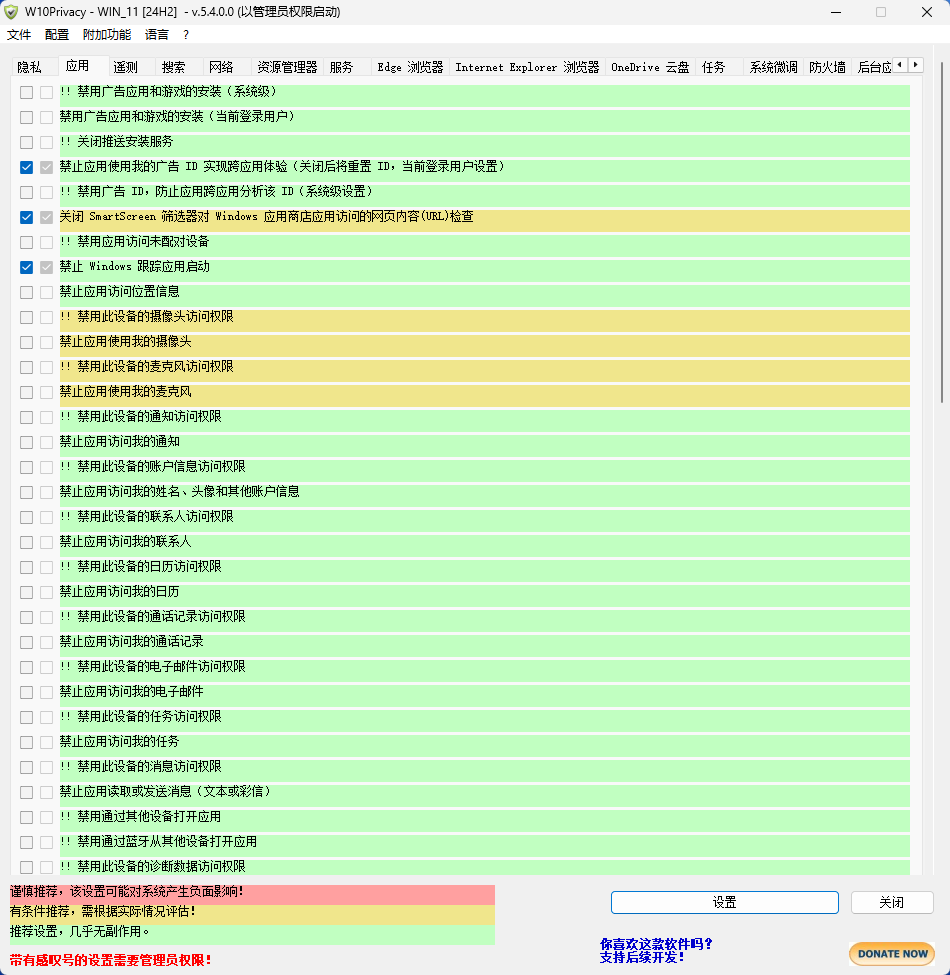Uncheck first box for 禁止应用使用我的广告 ID

tap(26, 167)
